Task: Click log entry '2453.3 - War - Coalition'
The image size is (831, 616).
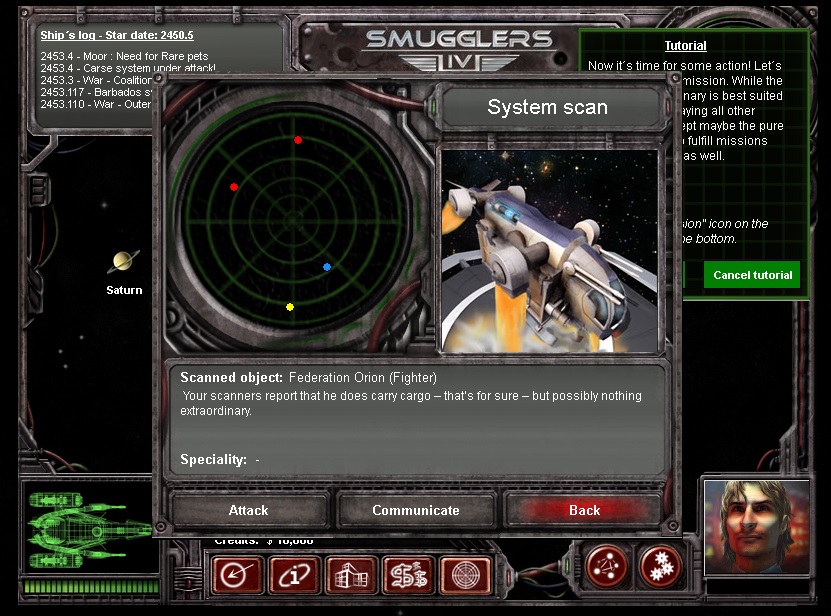Action: [x=96, y=80]
